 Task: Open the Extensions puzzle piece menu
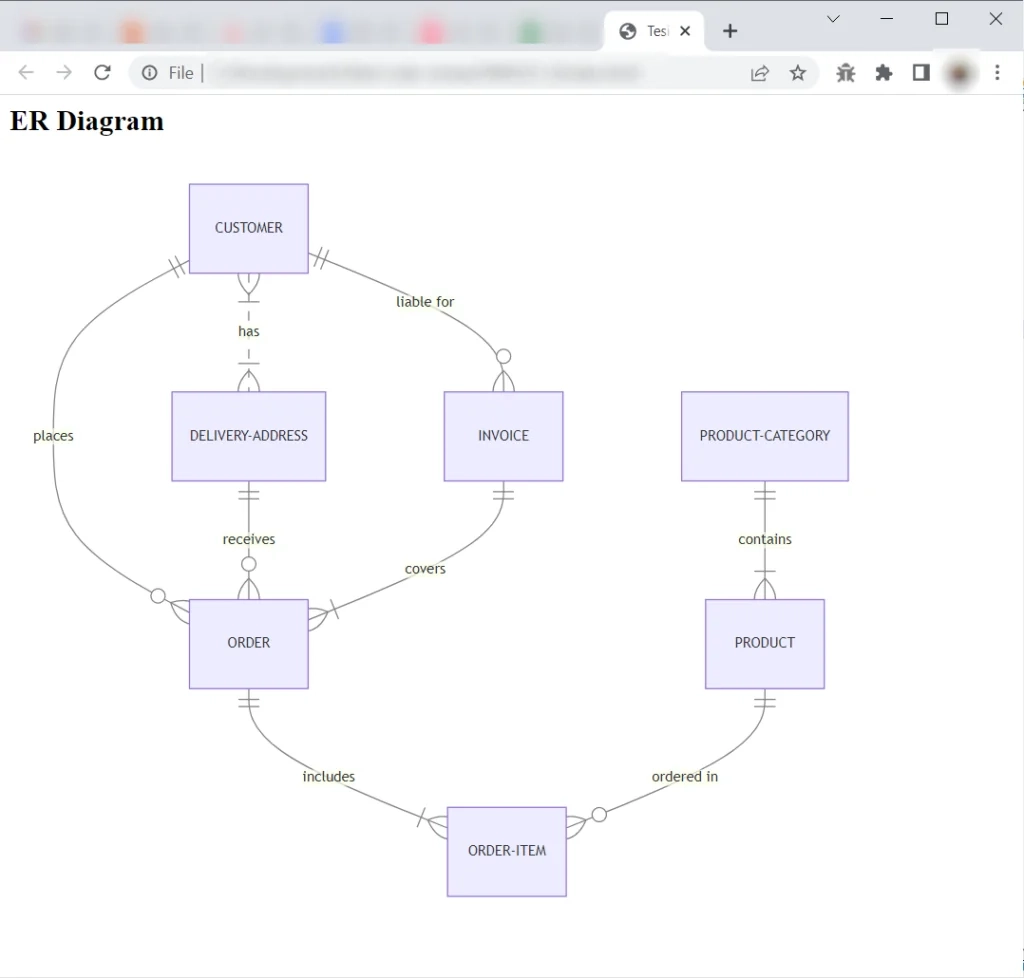[x=884, y=72]
